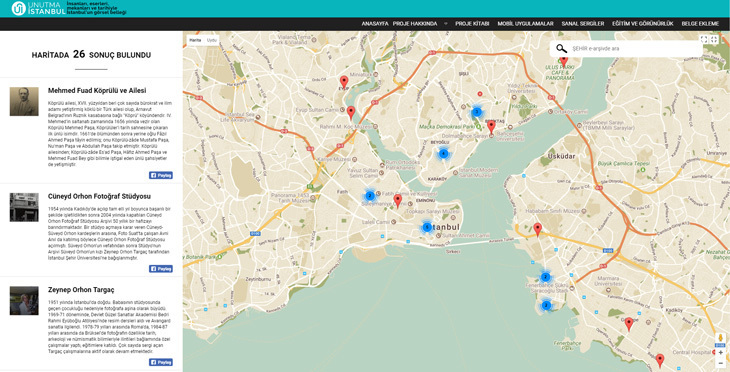730x372 pixels.
Task: Open the Mehmed Fuad Köprülü ve Ailesi title
Action: click(97, 90)
